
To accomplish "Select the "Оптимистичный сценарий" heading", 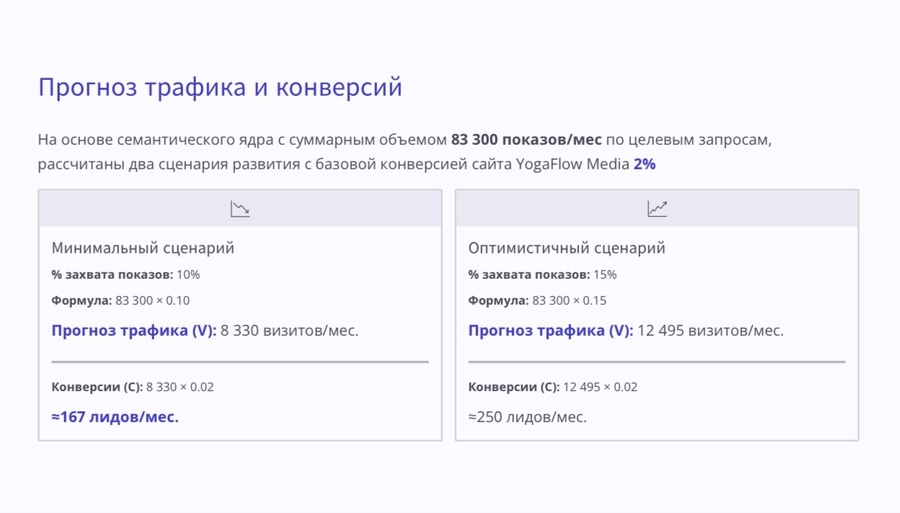I will (566, 248).
